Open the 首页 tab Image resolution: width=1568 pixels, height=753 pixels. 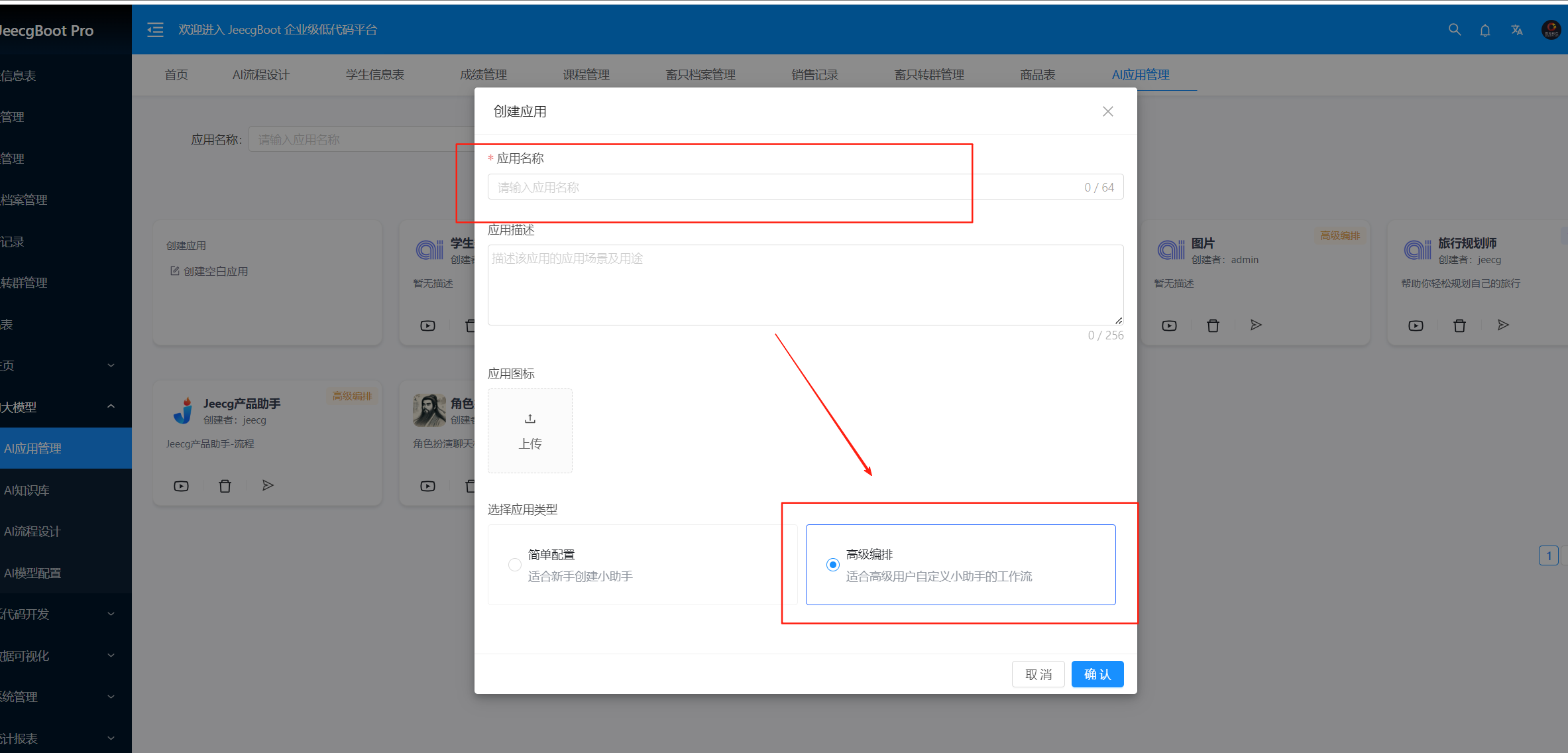(x=176, y=74)
